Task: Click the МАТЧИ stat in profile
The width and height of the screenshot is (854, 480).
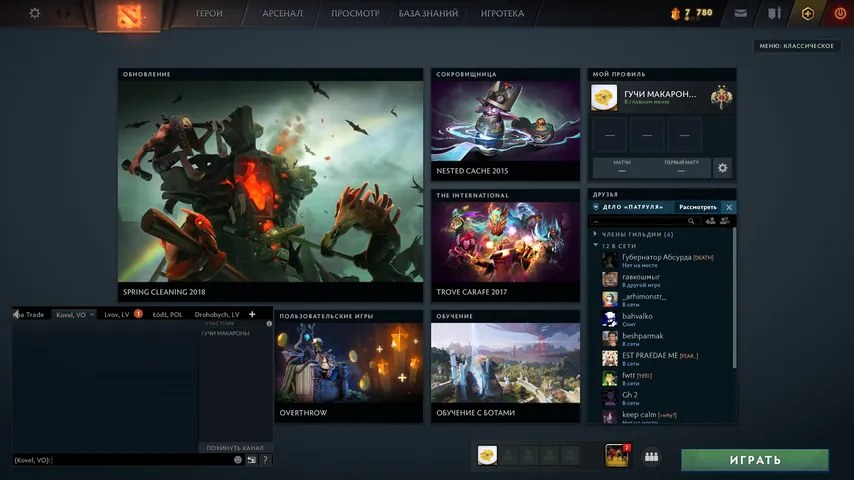Action: point(622,167)
